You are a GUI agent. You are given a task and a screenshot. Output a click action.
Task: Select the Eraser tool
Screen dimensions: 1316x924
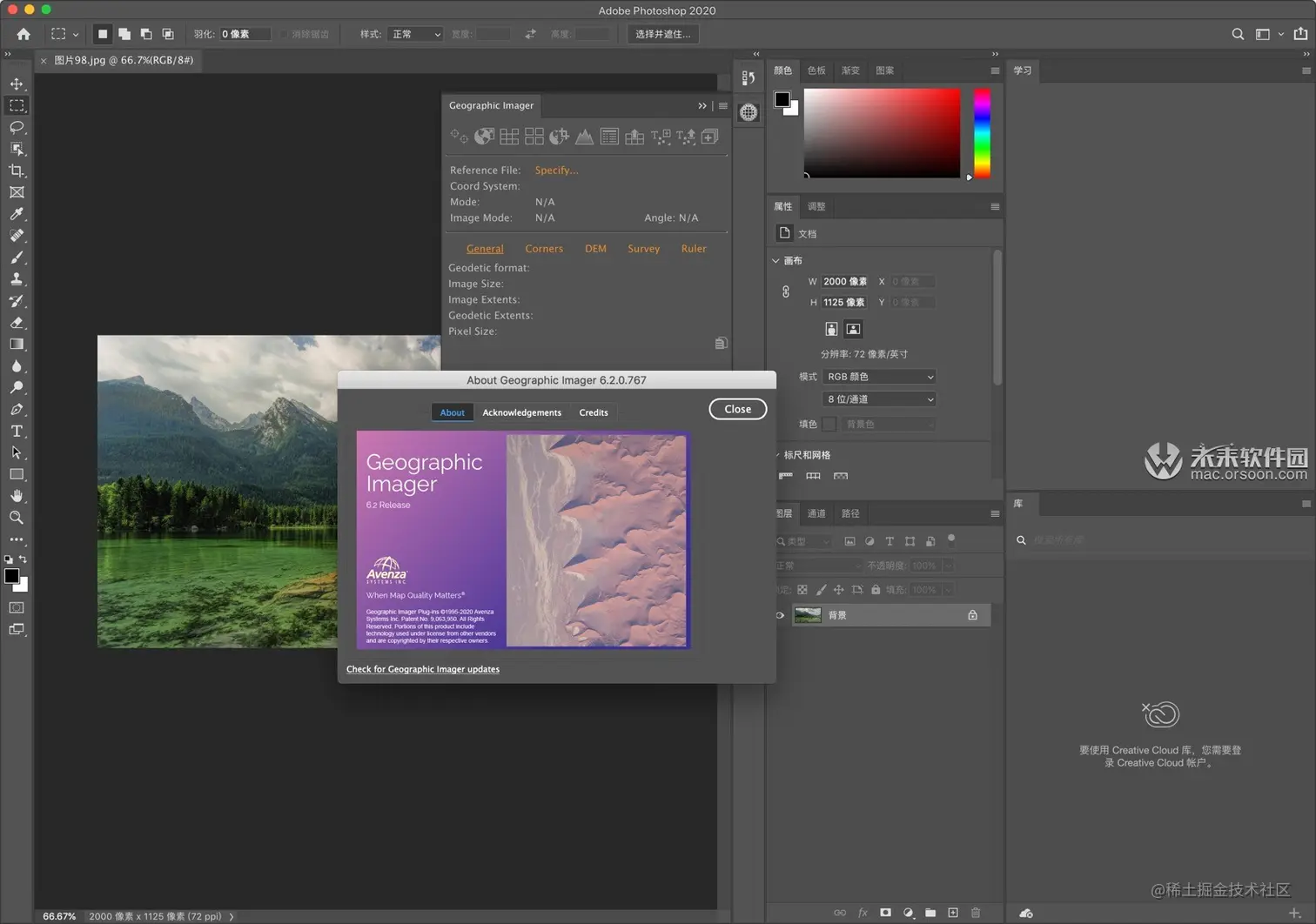[x=17, y=323]
